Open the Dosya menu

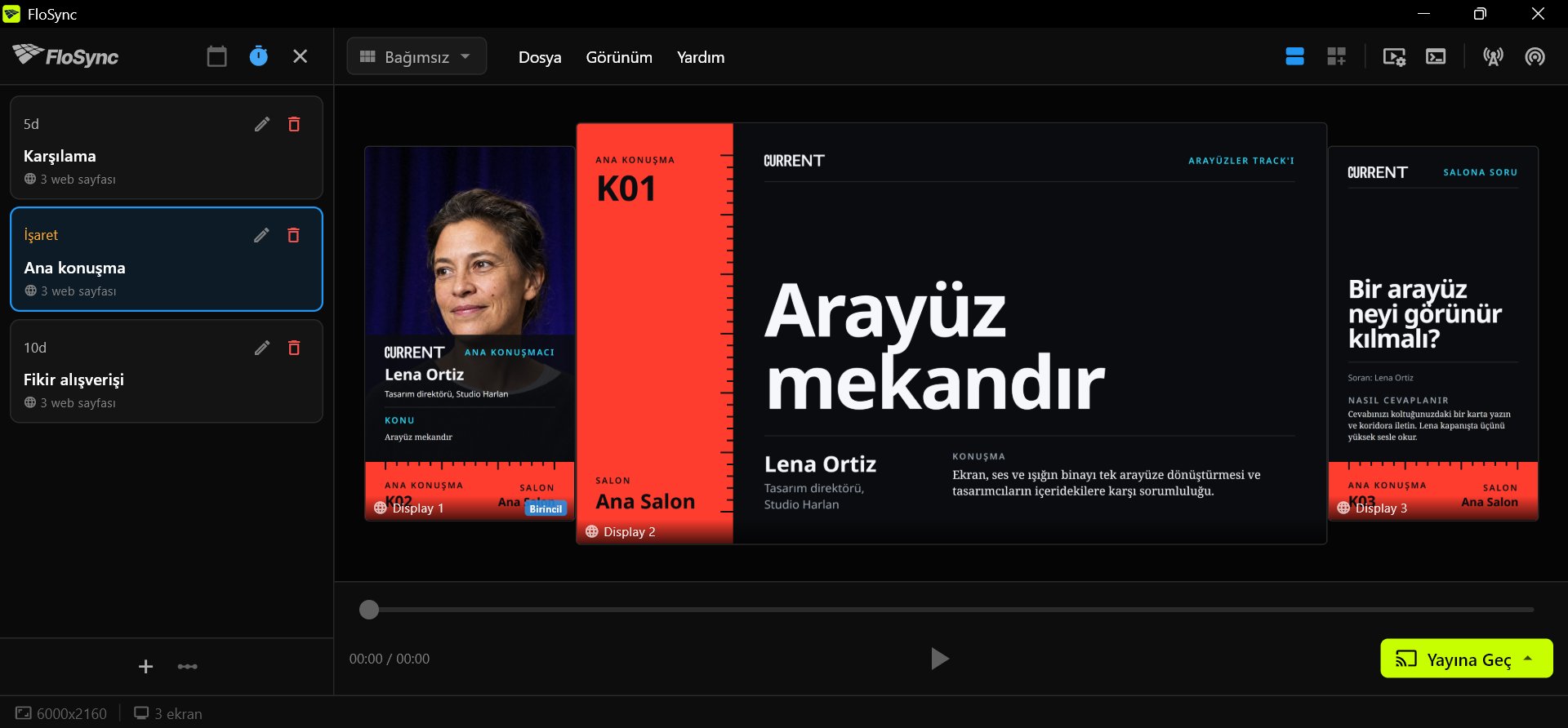tap(540, 57)
